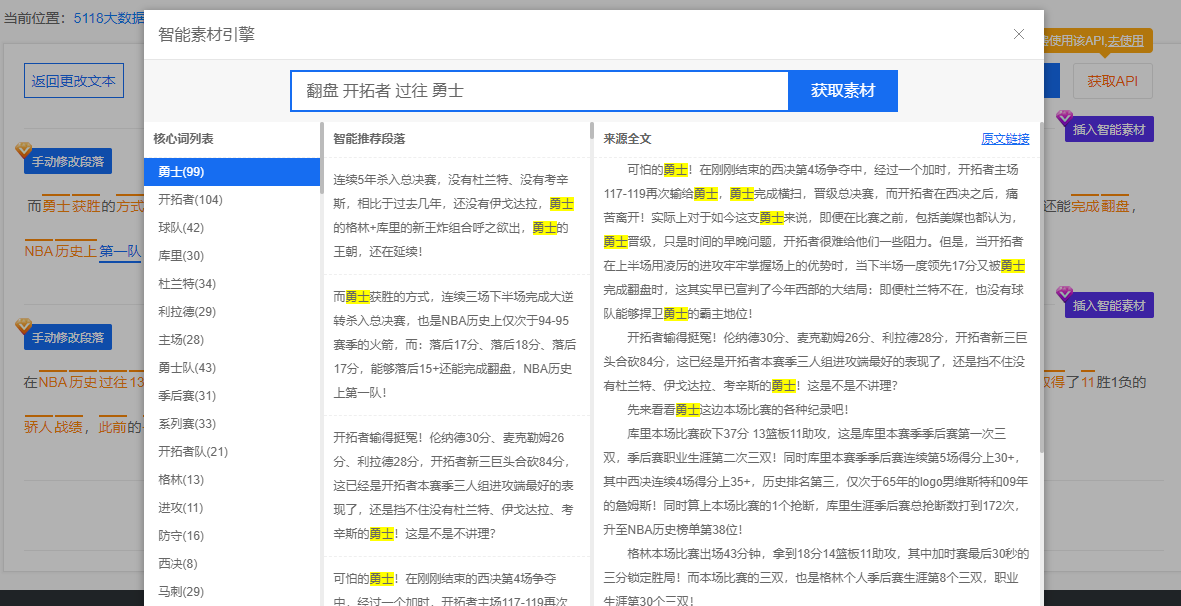Choose 开拓者队(21) from the keyword list
Image resolution: width=1181 pixels, height=606 pixels.
coord(232,452)
